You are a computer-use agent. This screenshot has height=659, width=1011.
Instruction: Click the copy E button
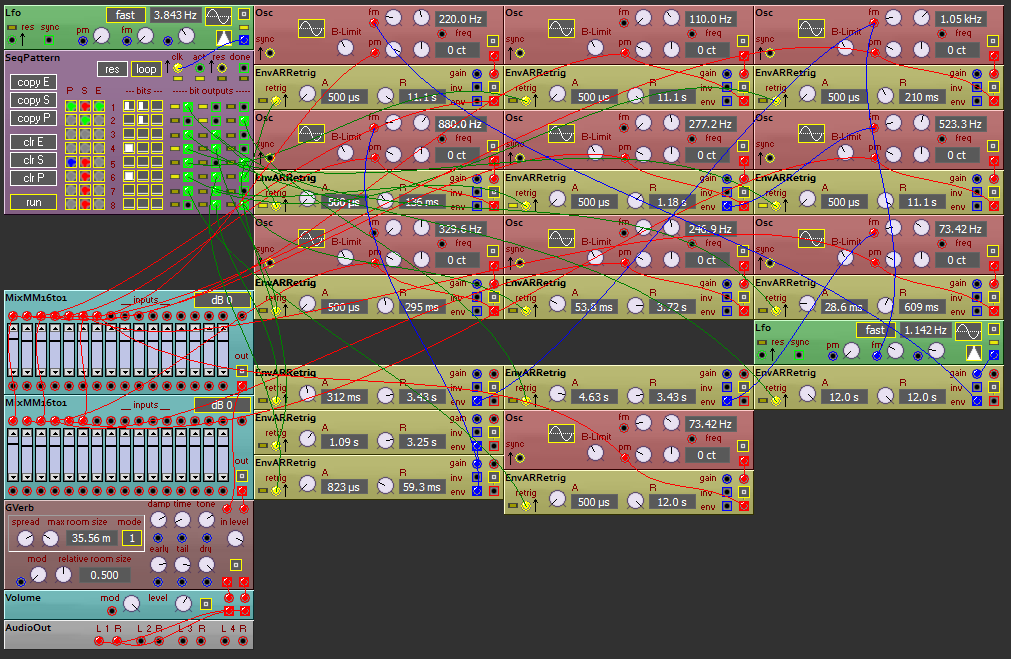click(x=34, y=82)
